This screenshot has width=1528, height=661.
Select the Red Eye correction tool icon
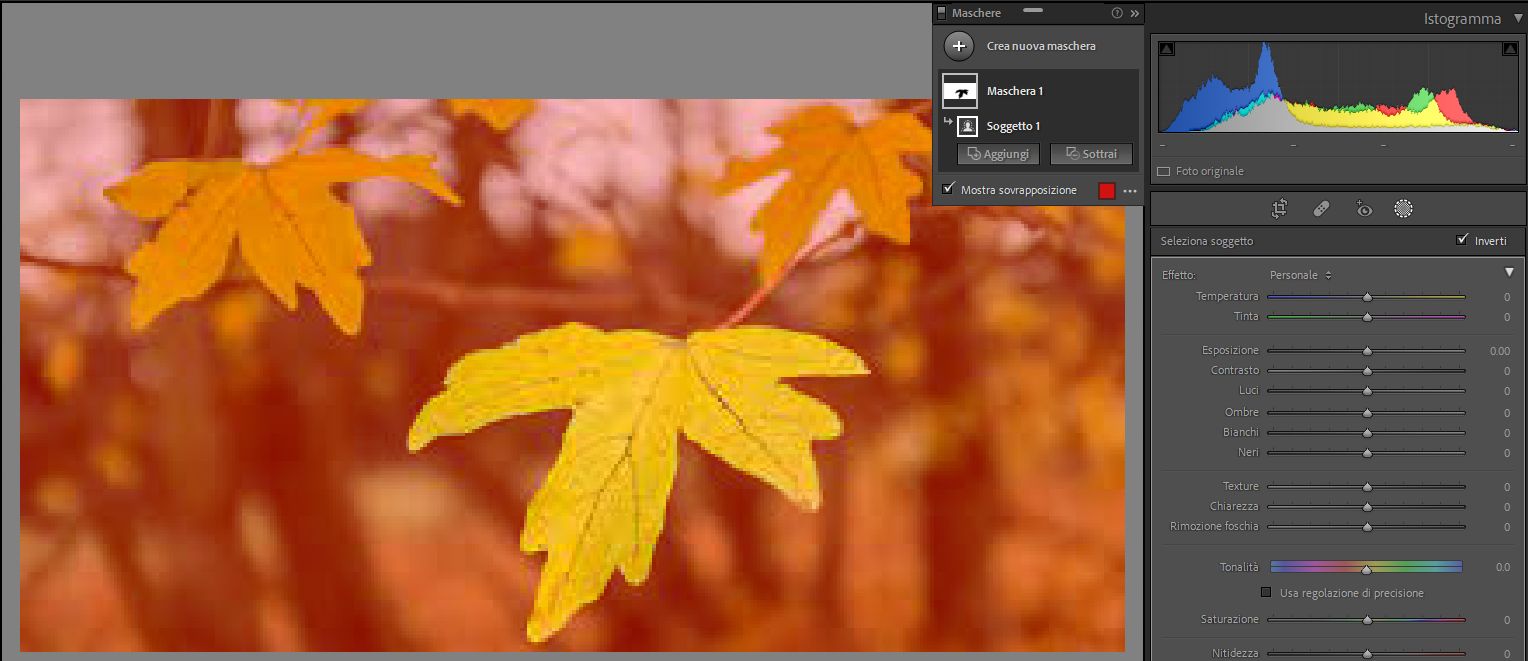tap(1363, 209)
